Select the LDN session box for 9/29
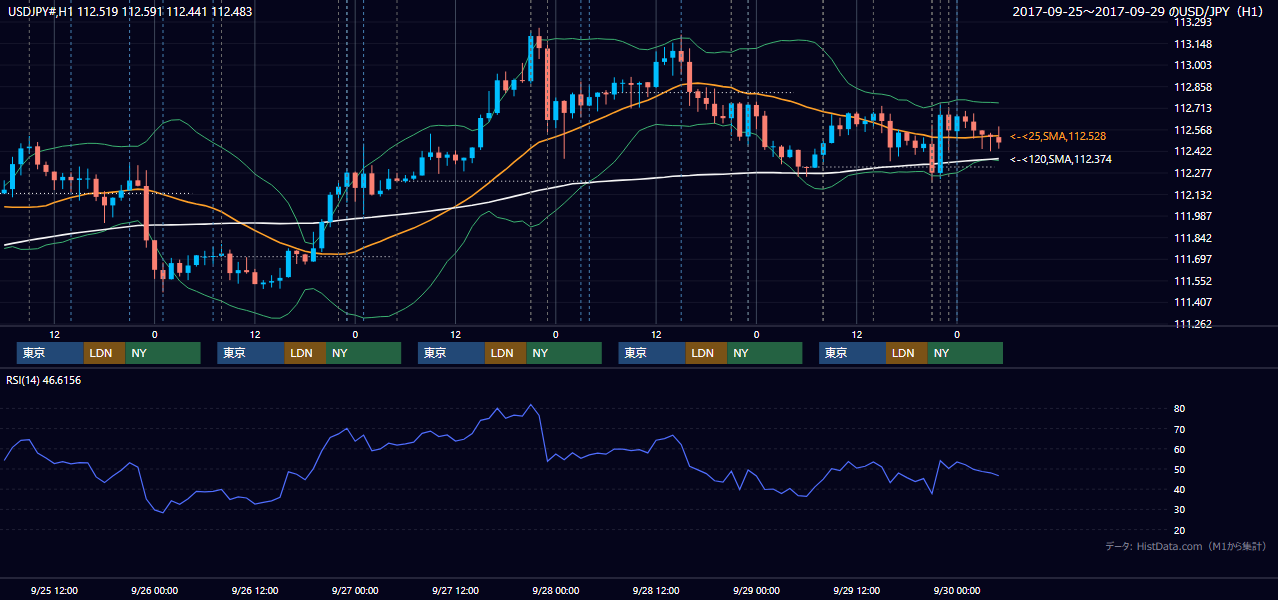This screenshot has width=1278, height=600. (906, 353)
